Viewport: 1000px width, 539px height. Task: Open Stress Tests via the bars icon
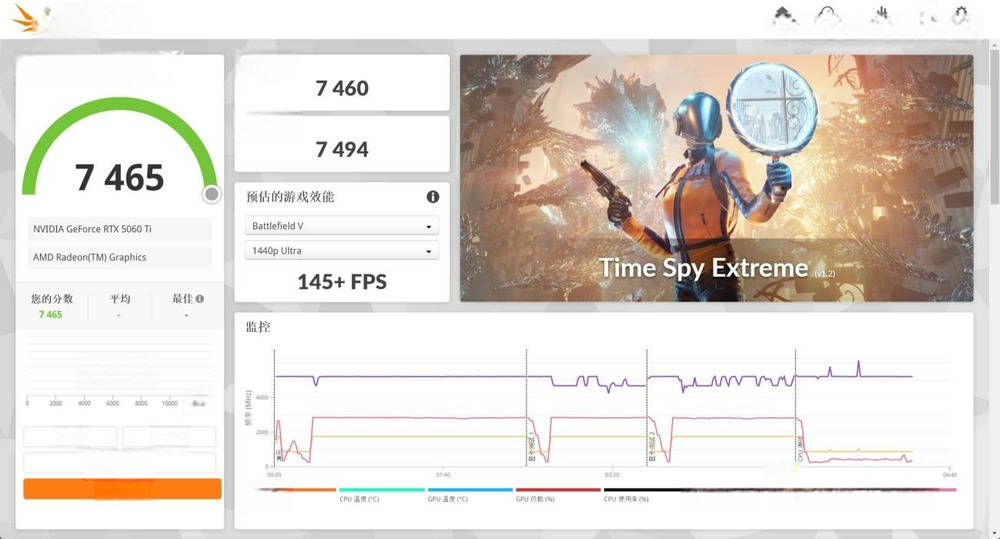pos(883,15)
